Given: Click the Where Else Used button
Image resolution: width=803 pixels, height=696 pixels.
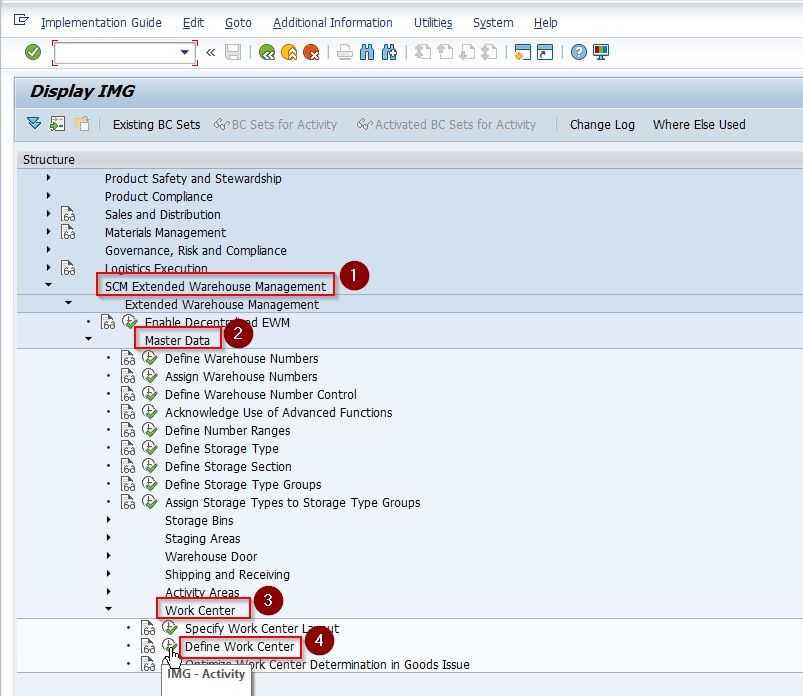Looking at the screenshot, I should (x=699, y=124).
